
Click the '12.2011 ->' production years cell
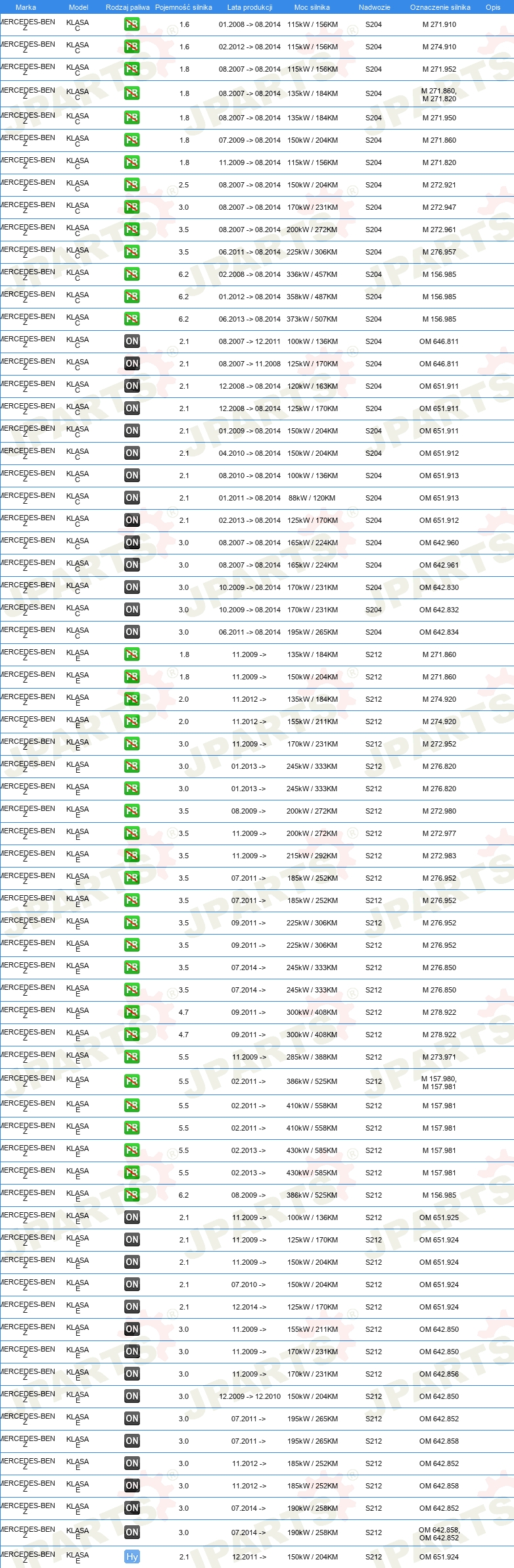248,1557
